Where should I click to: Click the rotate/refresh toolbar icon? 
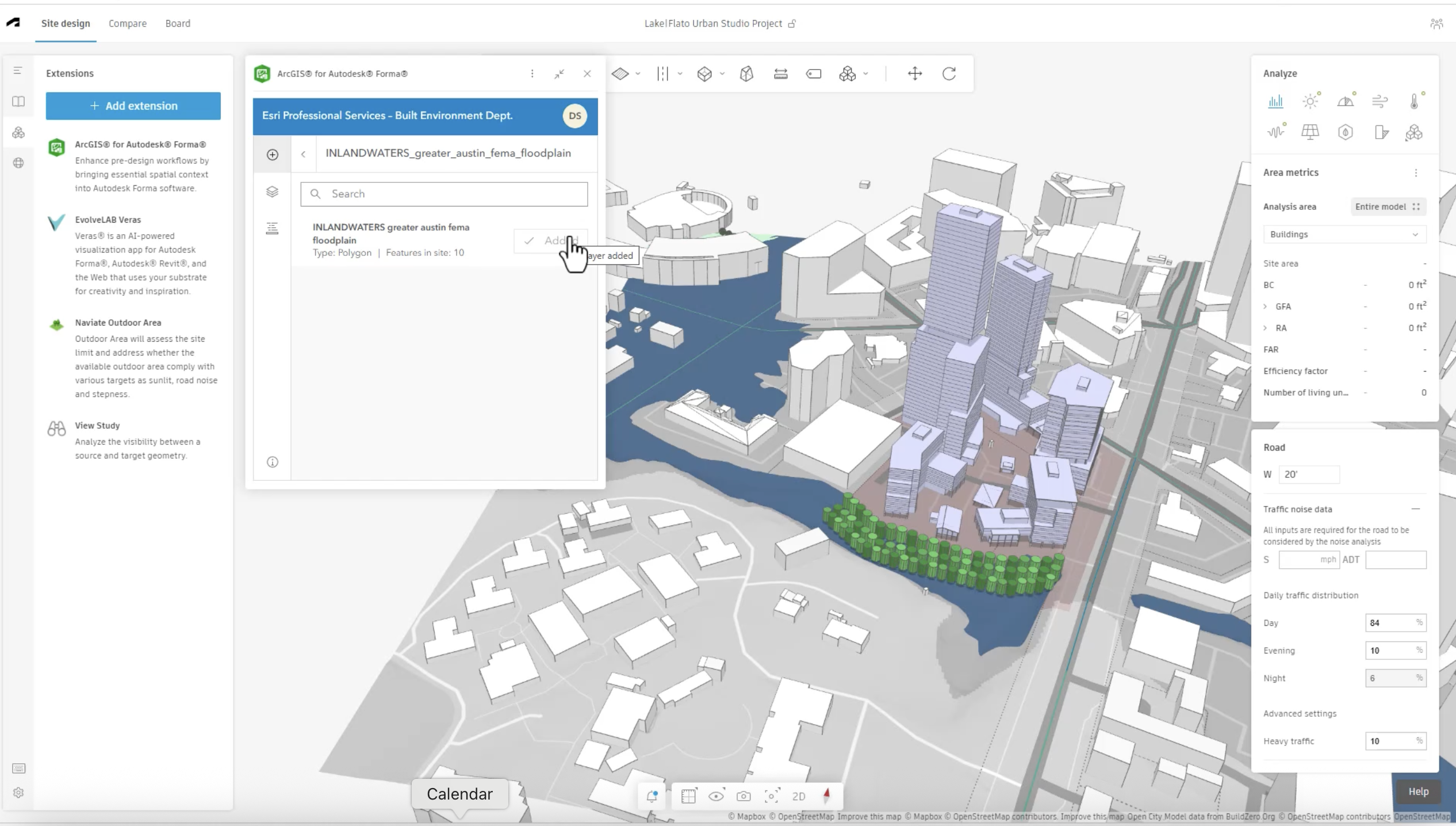pyautogui.click(x=949, y=74)
